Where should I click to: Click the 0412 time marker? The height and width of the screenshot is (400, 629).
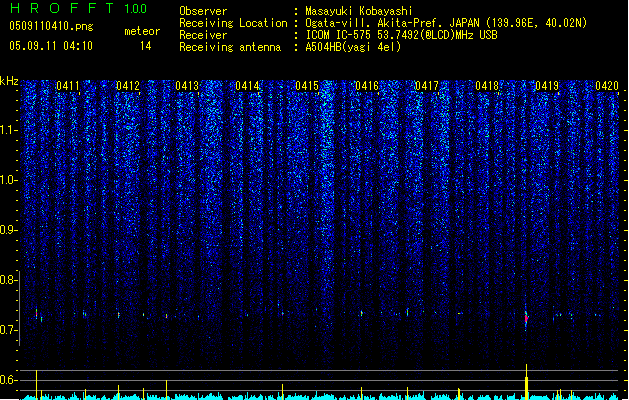[128, 86]
